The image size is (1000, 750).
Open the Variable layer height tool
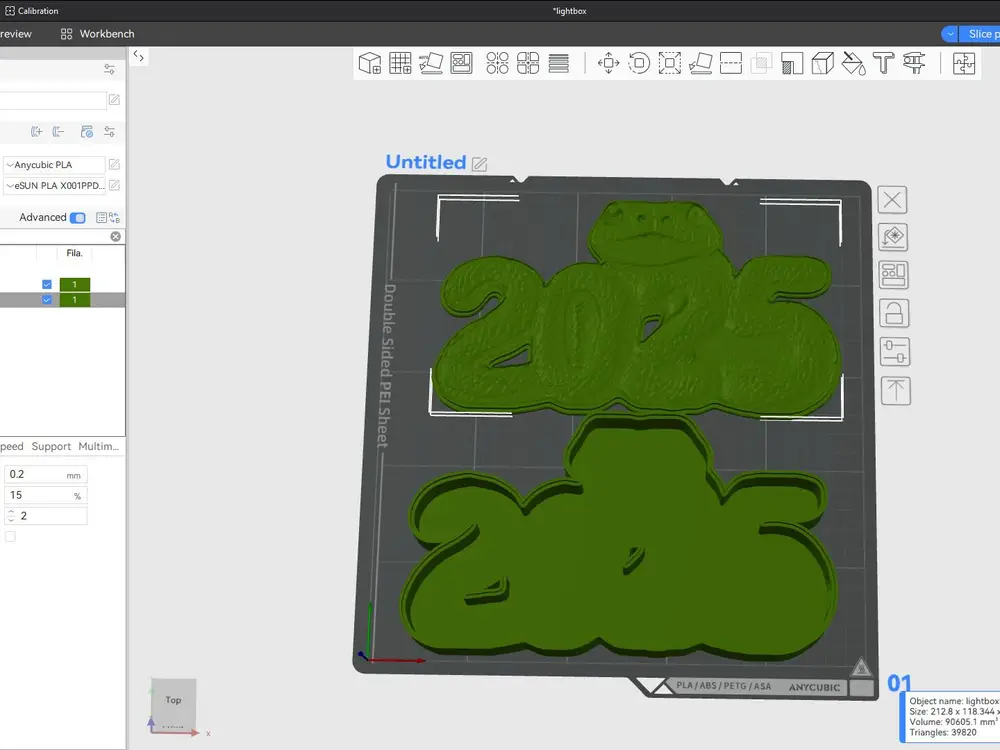click(x=559, y=63)
